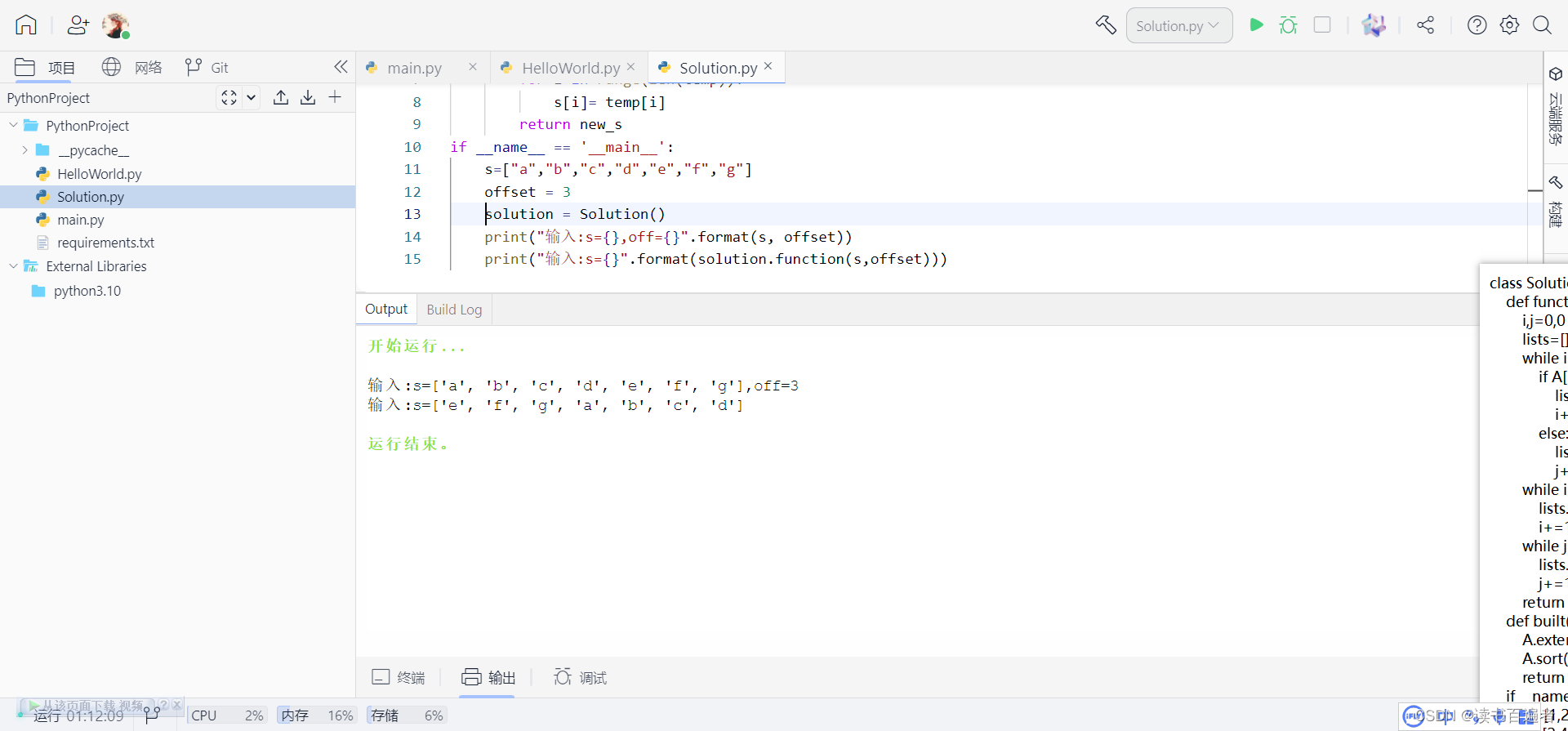Switch to the 网络 panel tab
The image size is (1568, 731).
click(x=132, y=67)
